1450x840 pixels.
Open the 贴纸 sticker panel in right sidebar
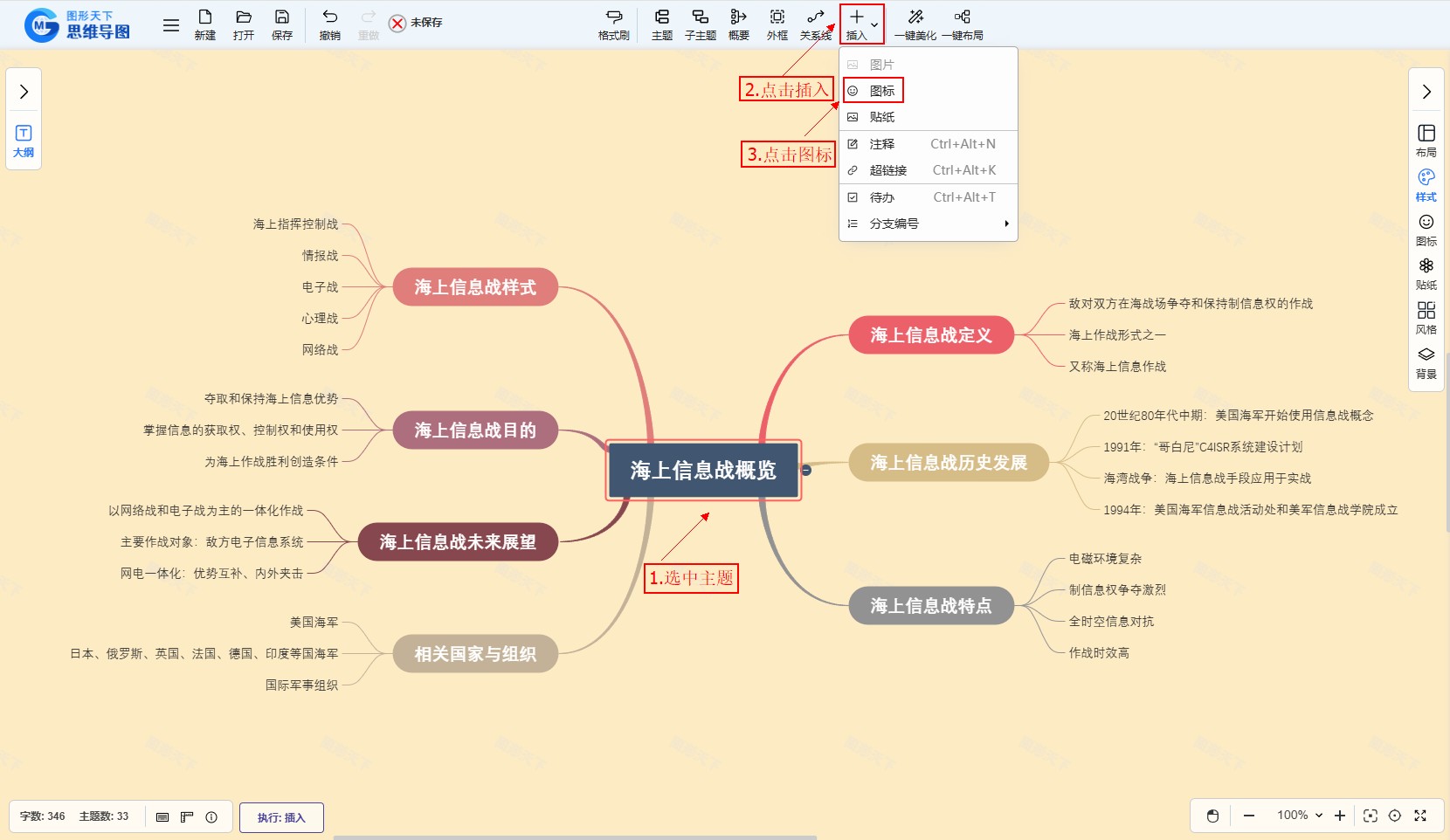(x=1426, y=272)
